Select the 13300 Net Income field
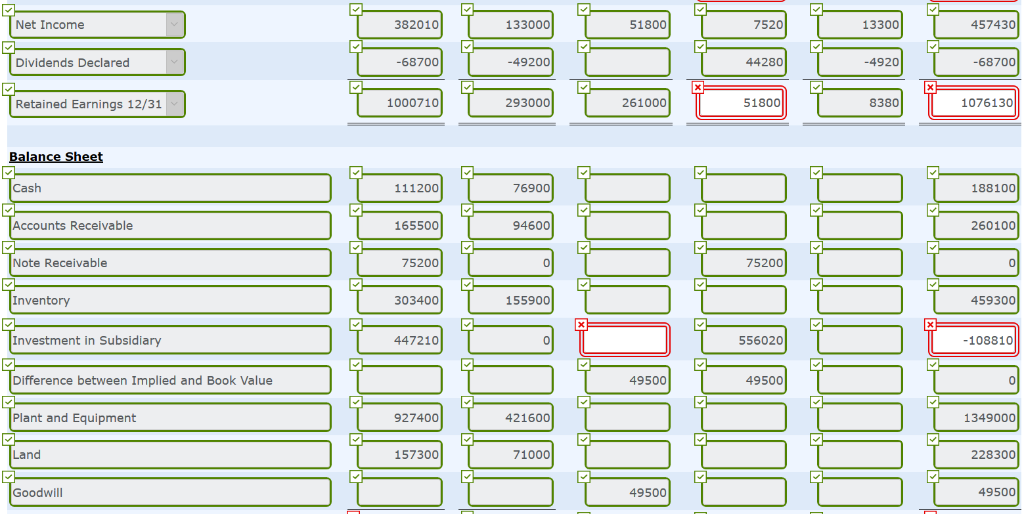 click(x=860, y=25)
